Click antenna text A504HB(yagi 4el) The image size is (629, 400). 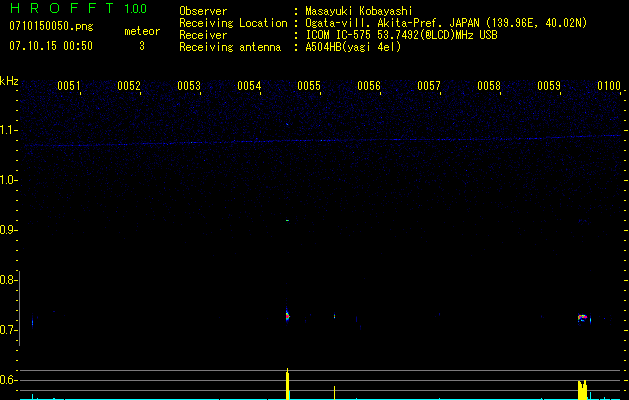(353, 47)
